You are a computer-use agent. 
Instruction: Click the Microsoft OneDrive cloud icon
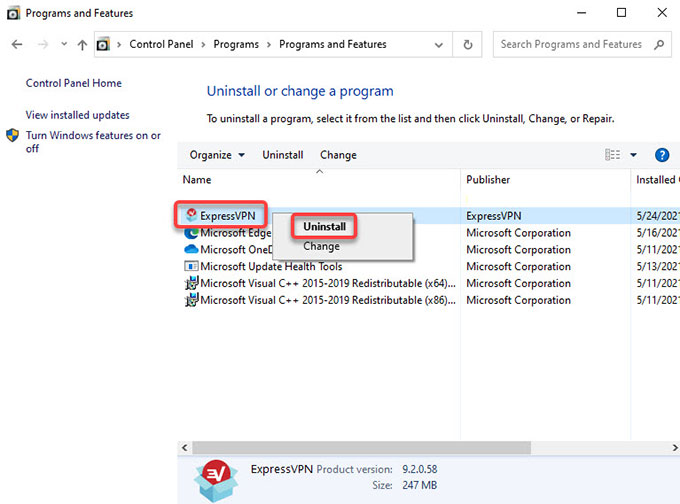point(191,249)
